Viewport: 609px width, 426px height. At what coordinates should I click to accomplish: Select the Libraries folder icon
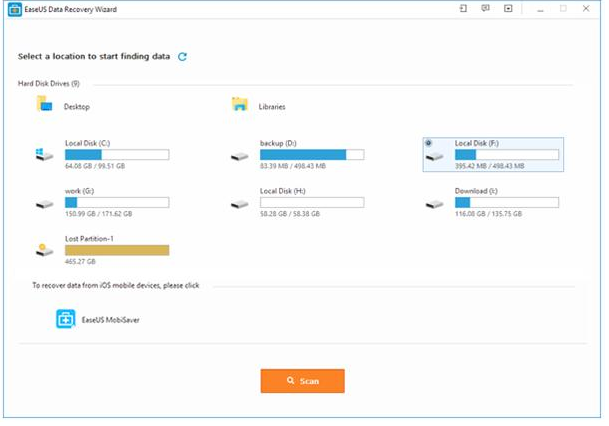click(239, 104)
